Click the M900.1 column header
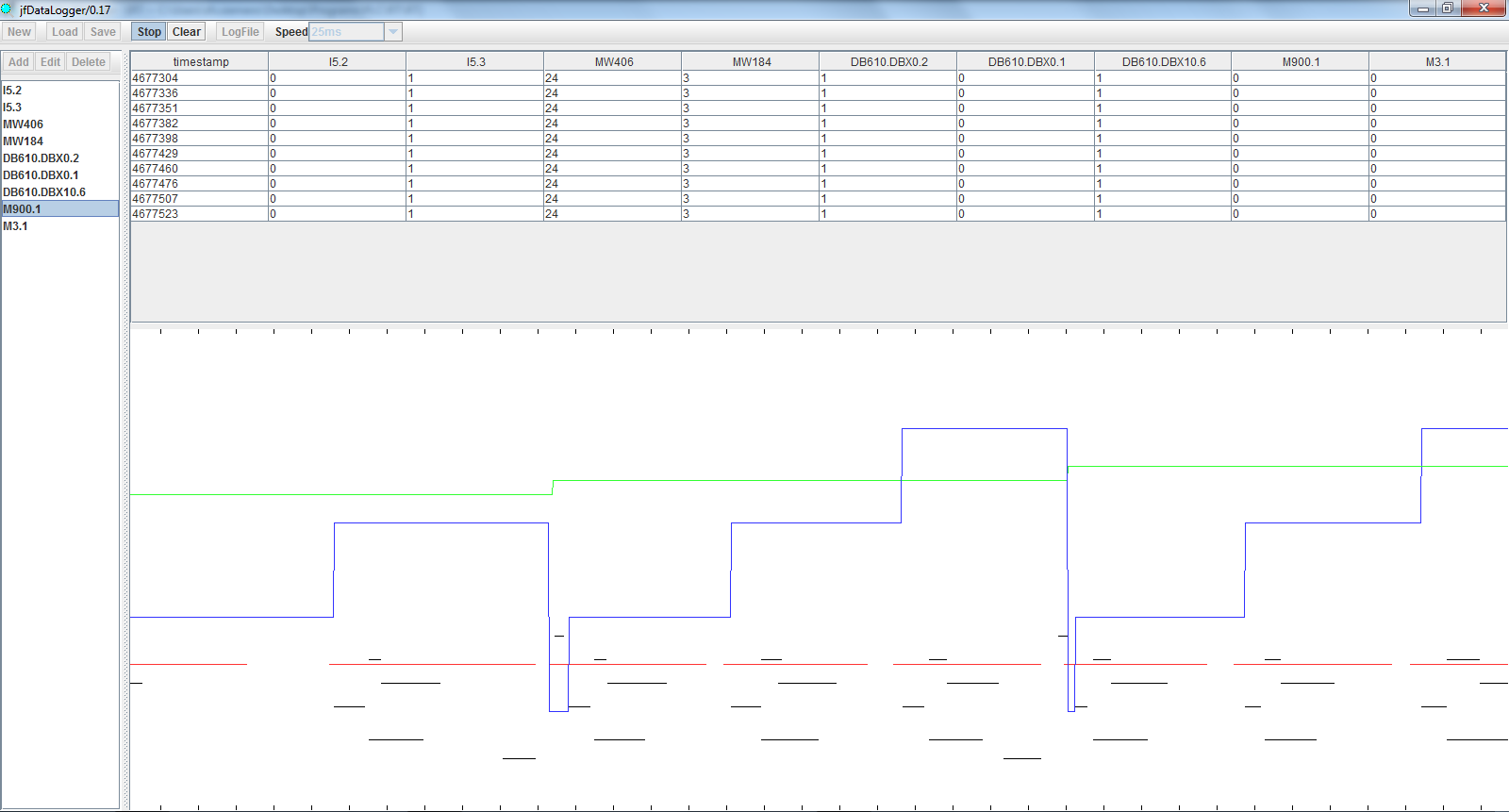 point(1301,62)
